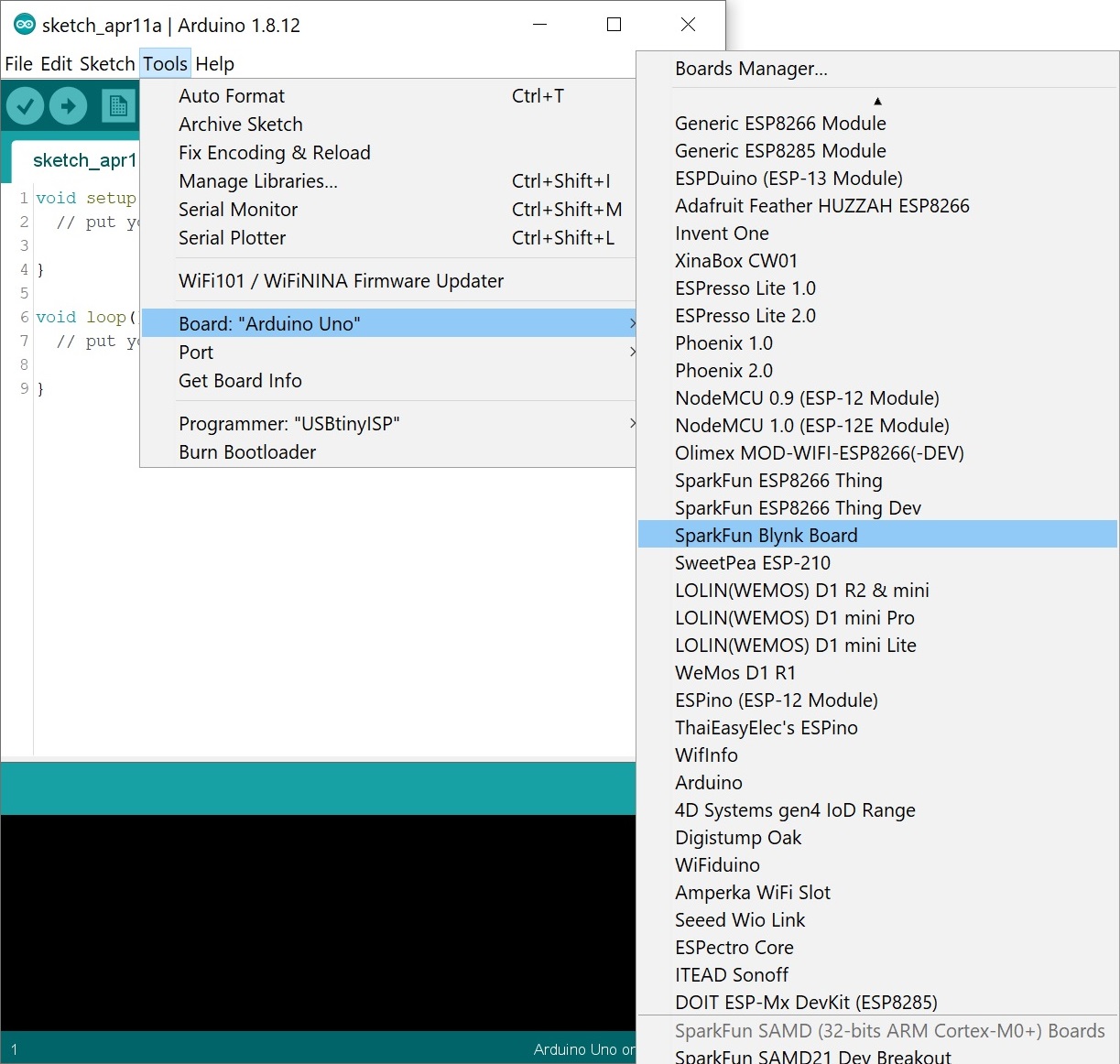Select Digistump Oak board

[877, 838]
